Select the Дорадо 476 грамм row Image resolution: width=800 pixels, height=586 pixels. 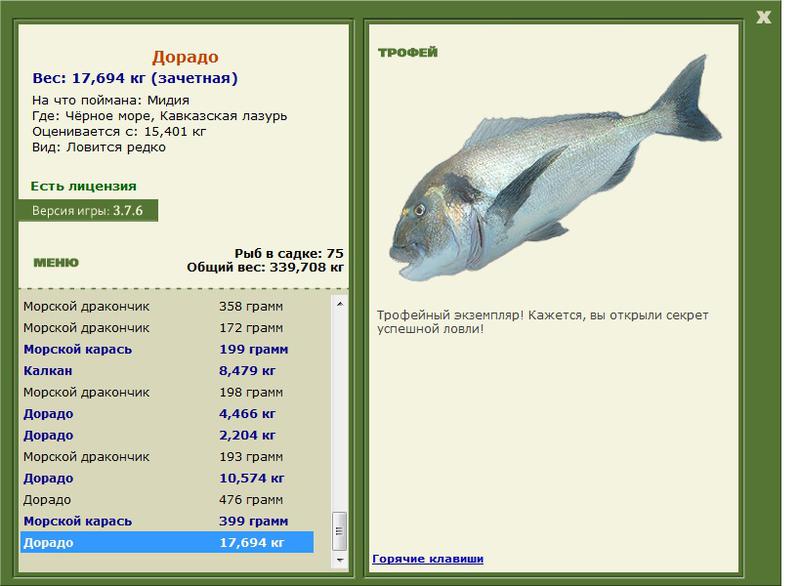[x=167, y=500]
